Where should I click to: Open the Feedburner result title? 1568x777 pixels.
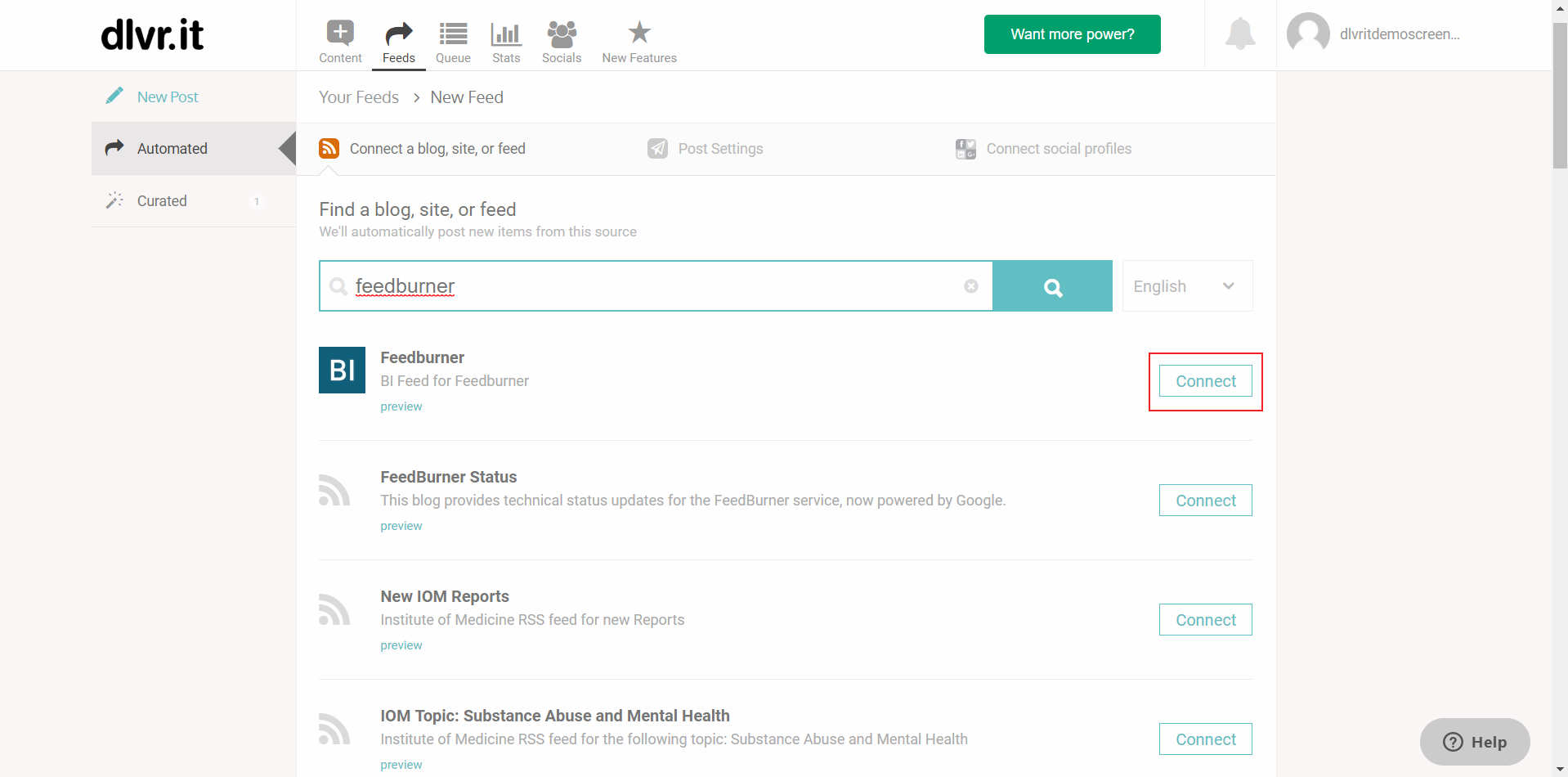[x=422, y=357]
